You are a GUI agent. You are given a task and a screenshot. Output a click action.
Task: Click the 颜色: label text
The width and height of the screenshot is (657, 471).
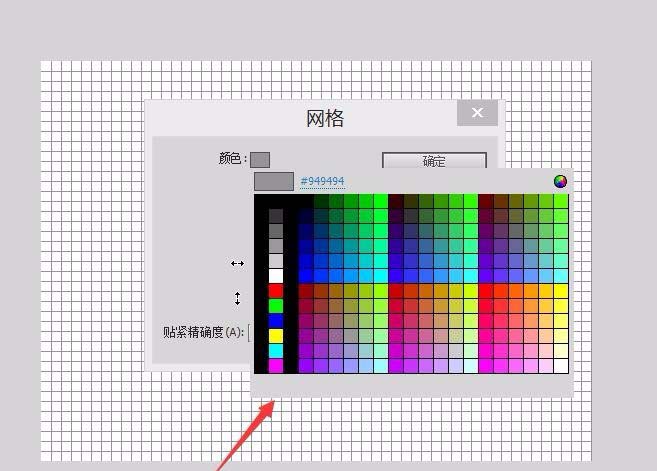pos(233,159)
